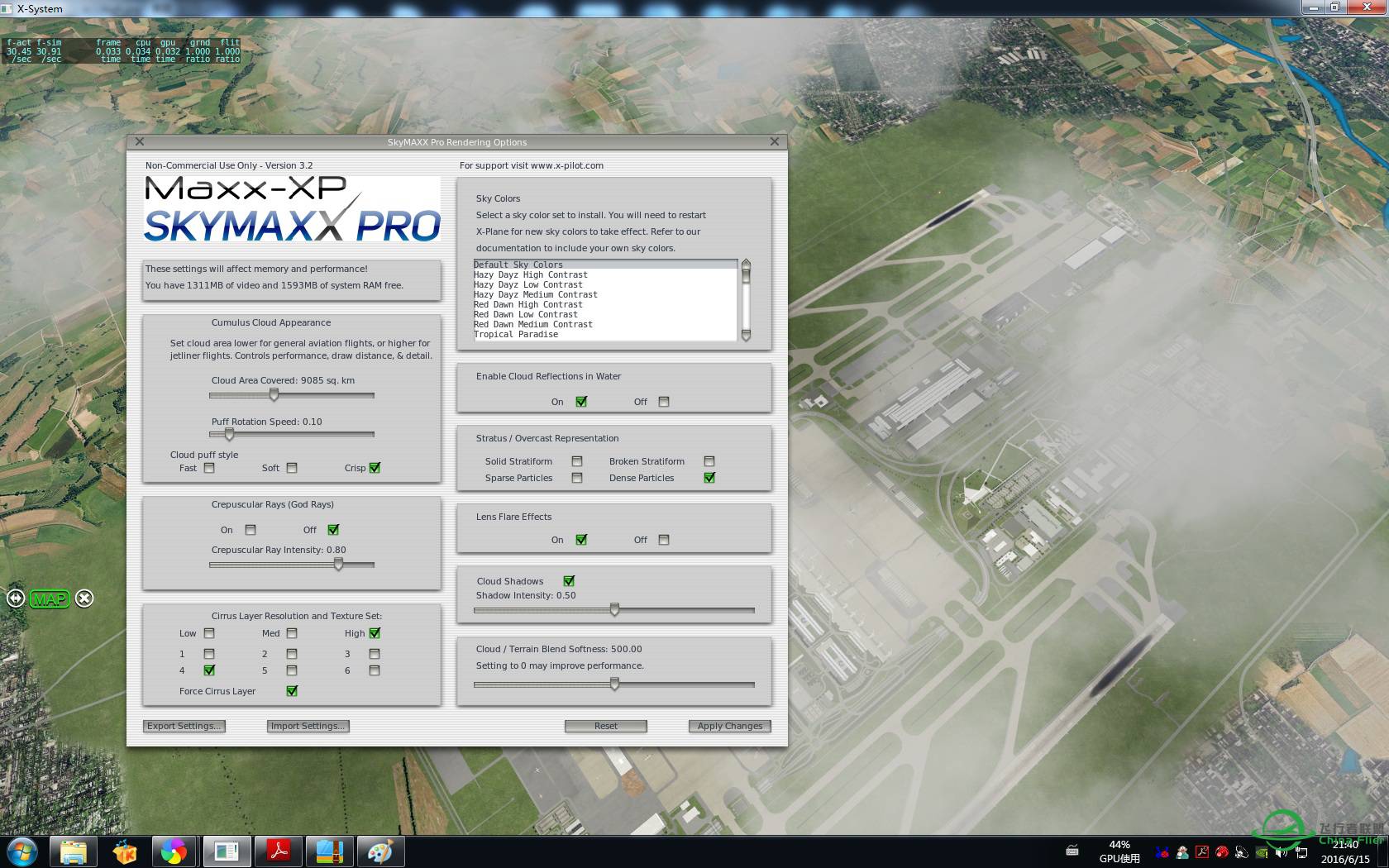Image resolution: width=1389 pixels, height=868 pixels.
Task: Click Puff Rotation Speed slider handle
Action: [x=230, y=434]
